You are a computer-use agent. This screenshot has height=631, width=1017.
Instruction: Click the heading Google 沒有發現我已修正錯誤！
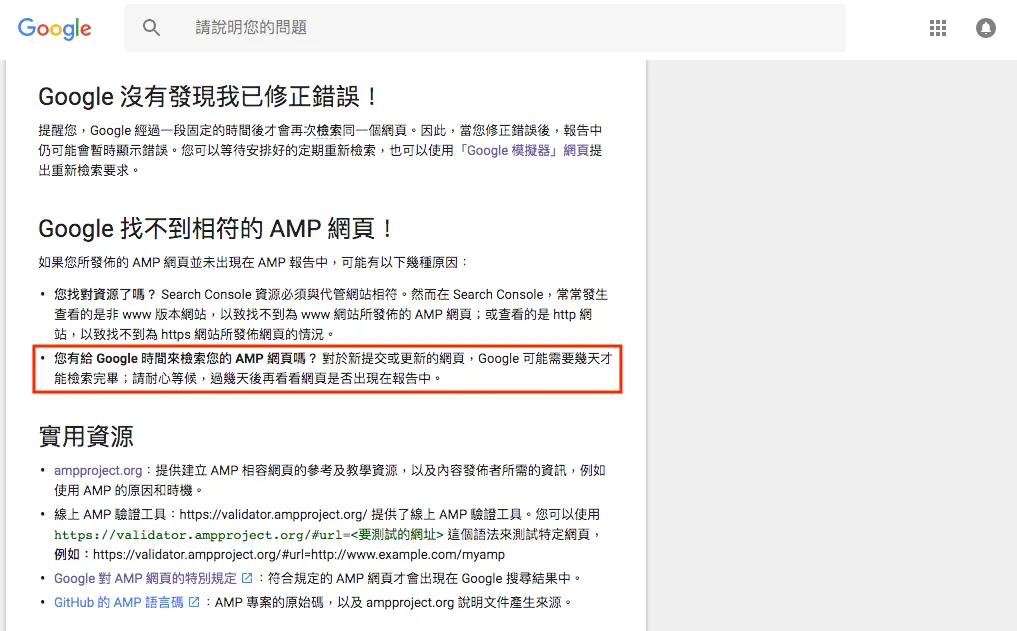(208, 97)
